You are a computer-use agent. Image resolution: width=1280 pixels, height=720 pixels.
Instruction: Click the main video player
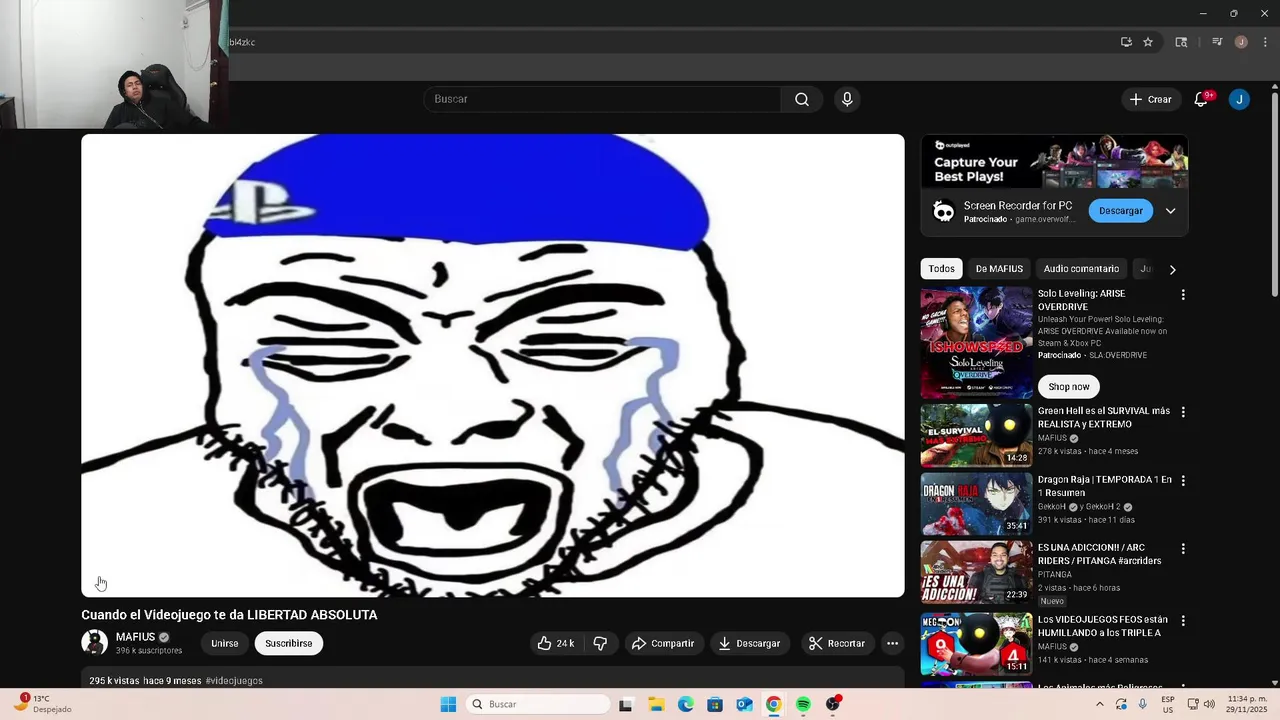tap(493, 366)
